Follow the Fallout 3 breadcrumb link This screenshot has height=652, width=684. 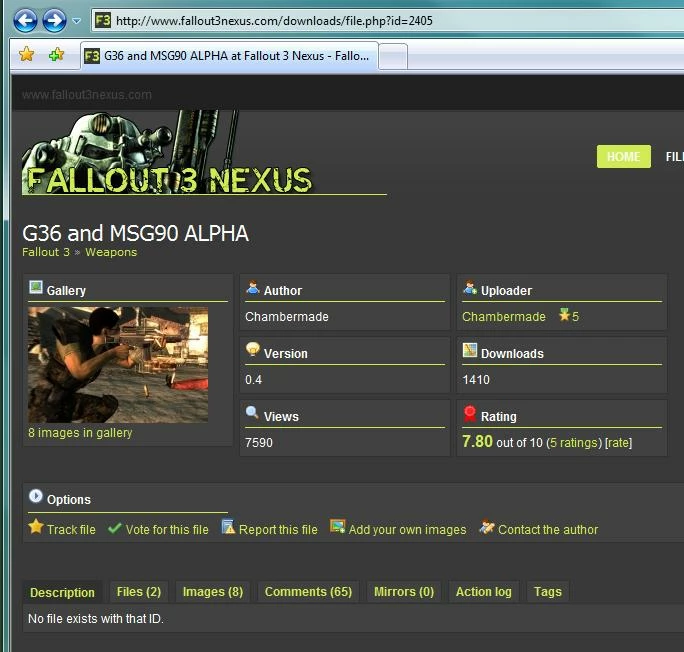click(46, 252)
